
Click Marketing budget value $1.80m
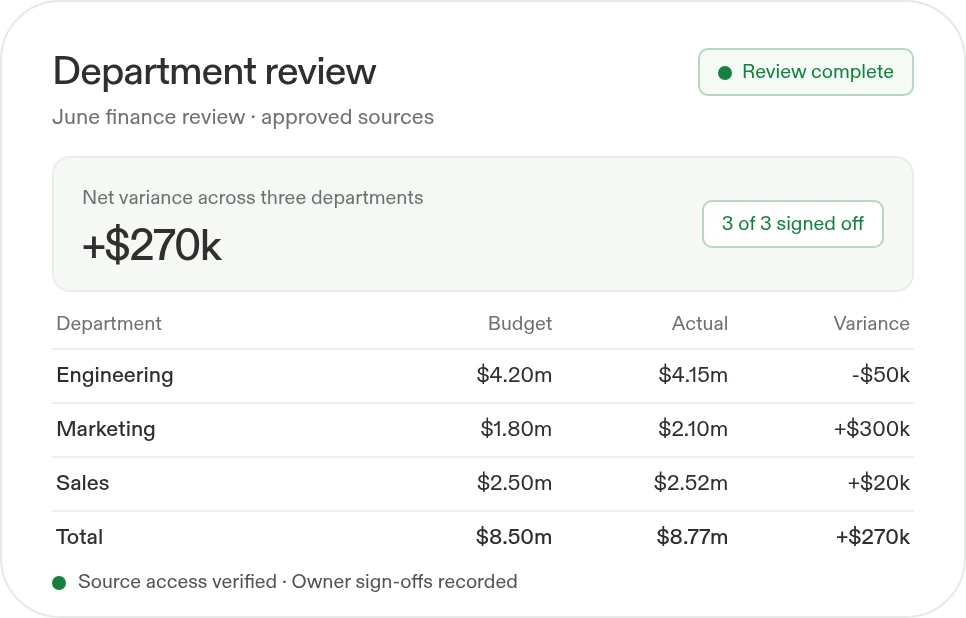pos(516,429)
